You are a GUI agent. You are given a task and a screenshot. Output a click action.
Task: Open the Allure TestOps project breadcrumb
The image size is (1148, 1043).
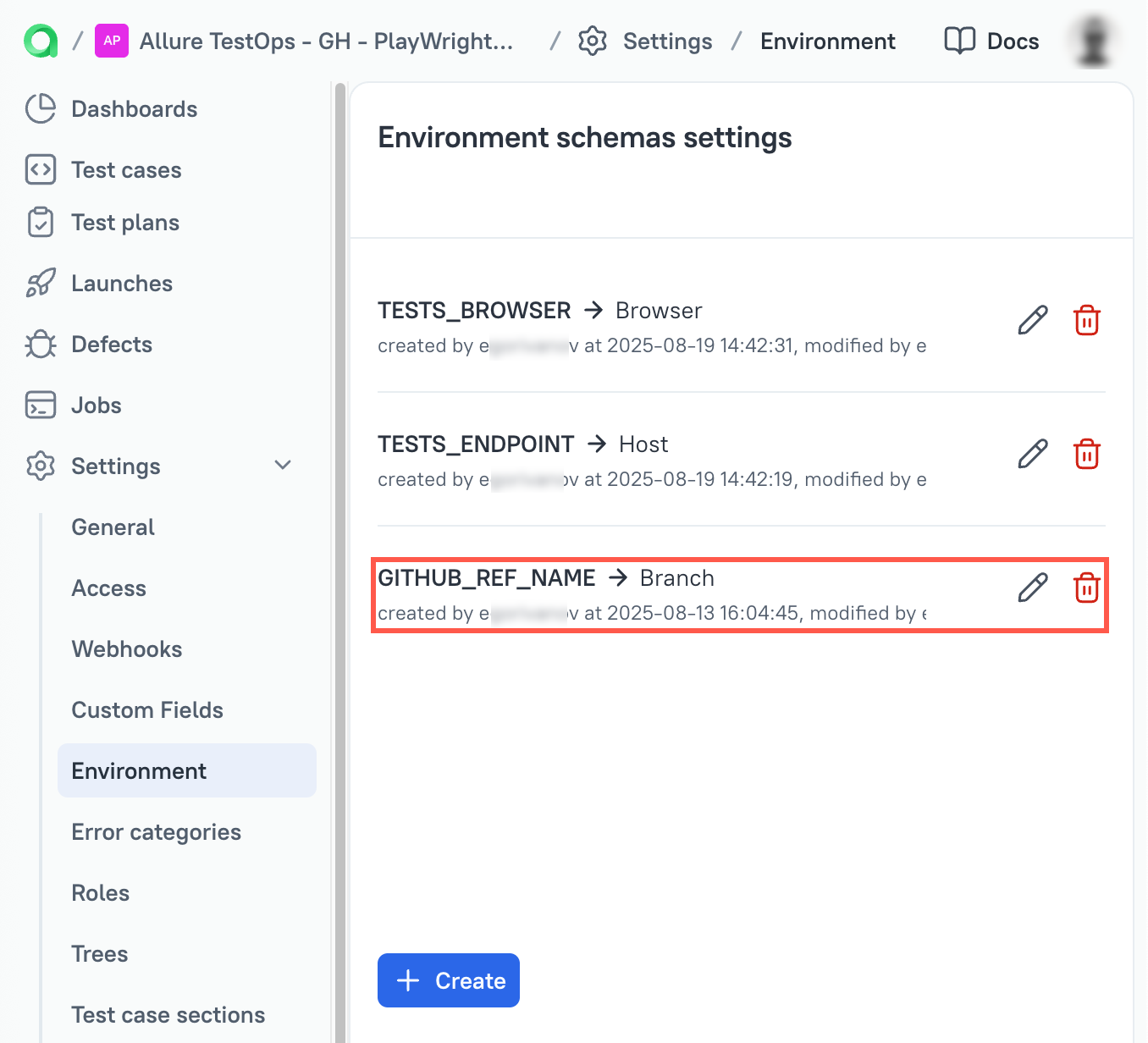pos(326,41)
